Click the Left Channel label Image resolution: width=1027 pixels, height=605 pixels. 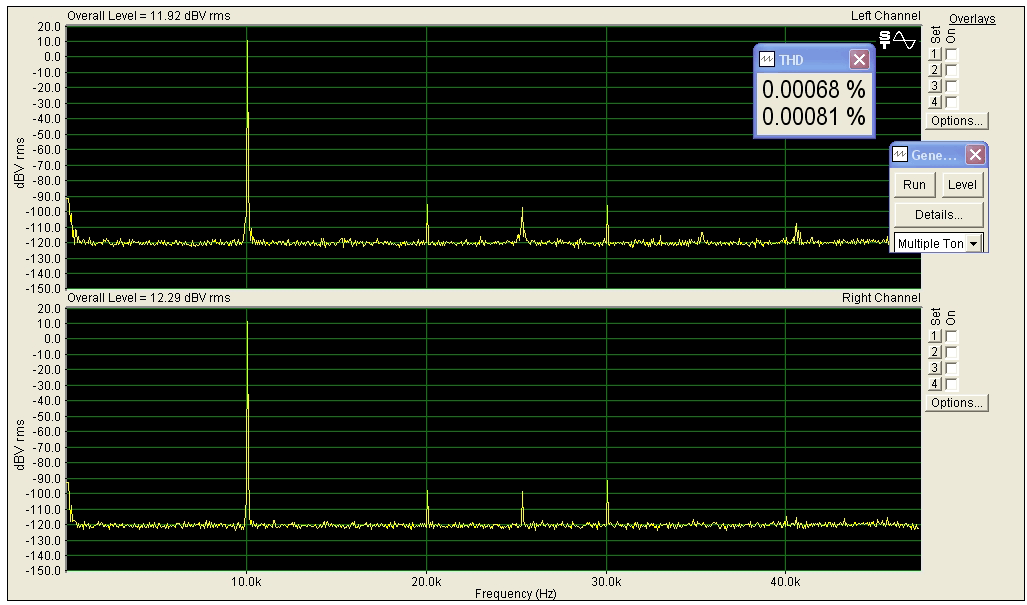tap(886, 16)
